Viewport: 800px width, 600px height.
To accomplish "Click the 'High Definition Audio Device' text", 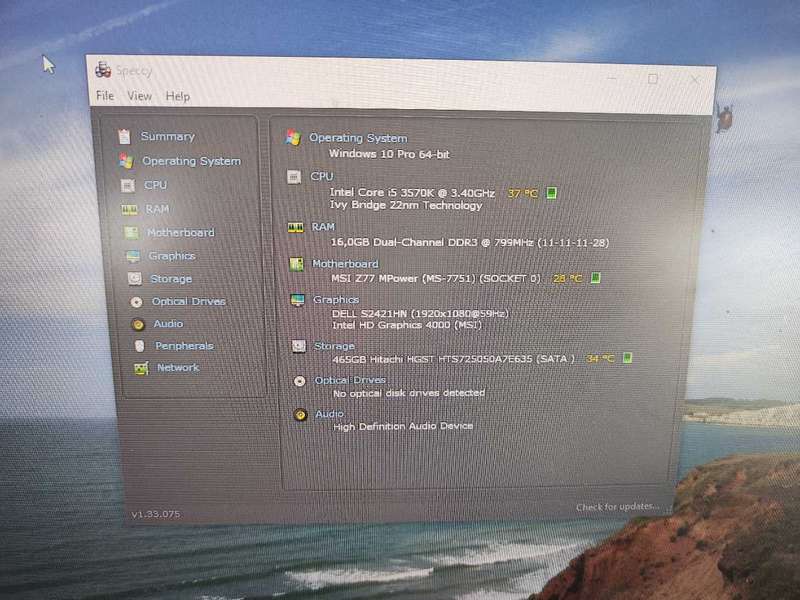I will 403,426.
